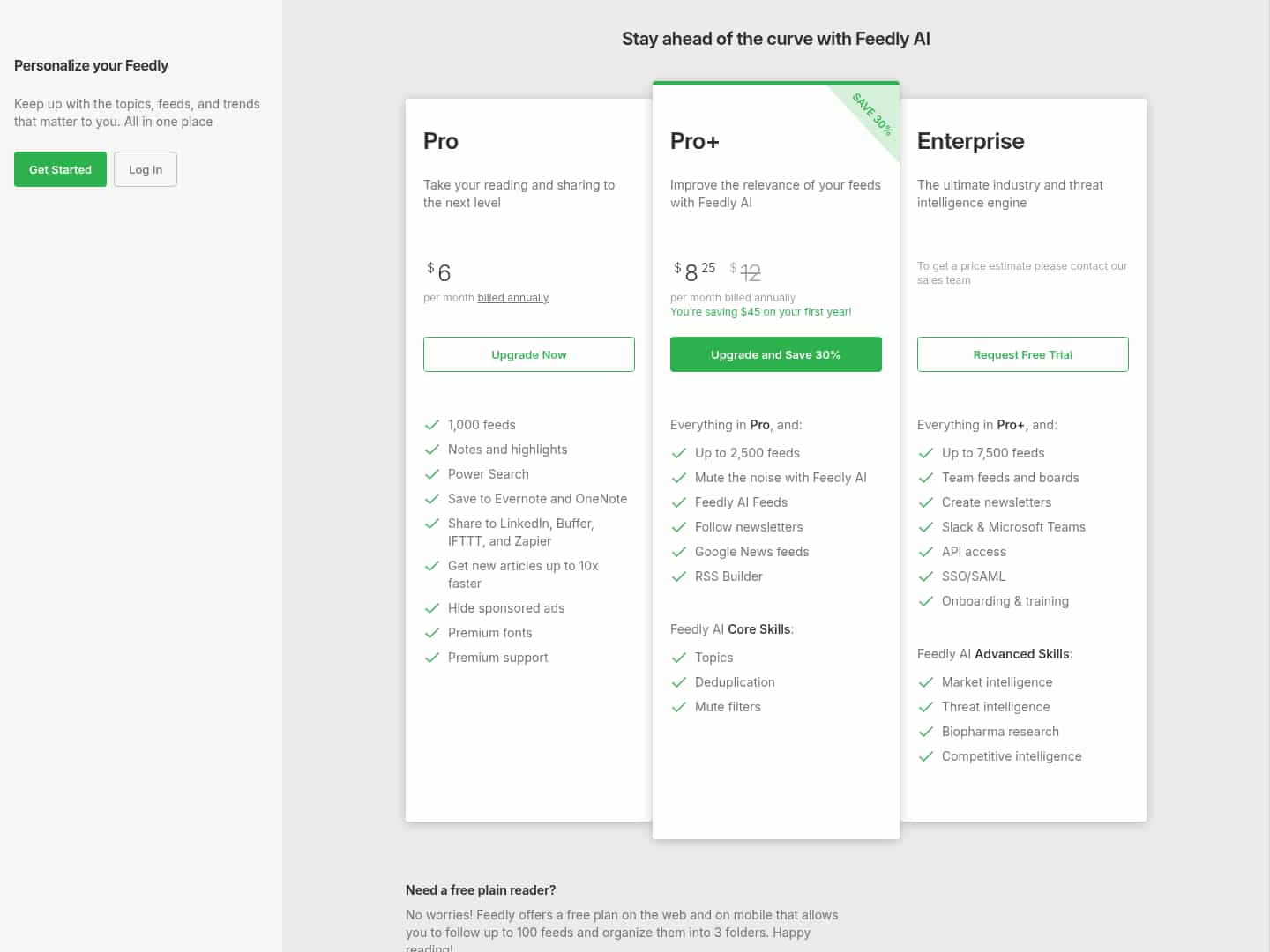
Task: Request Free Trial for Enterprise
Action: [1022, 354]
